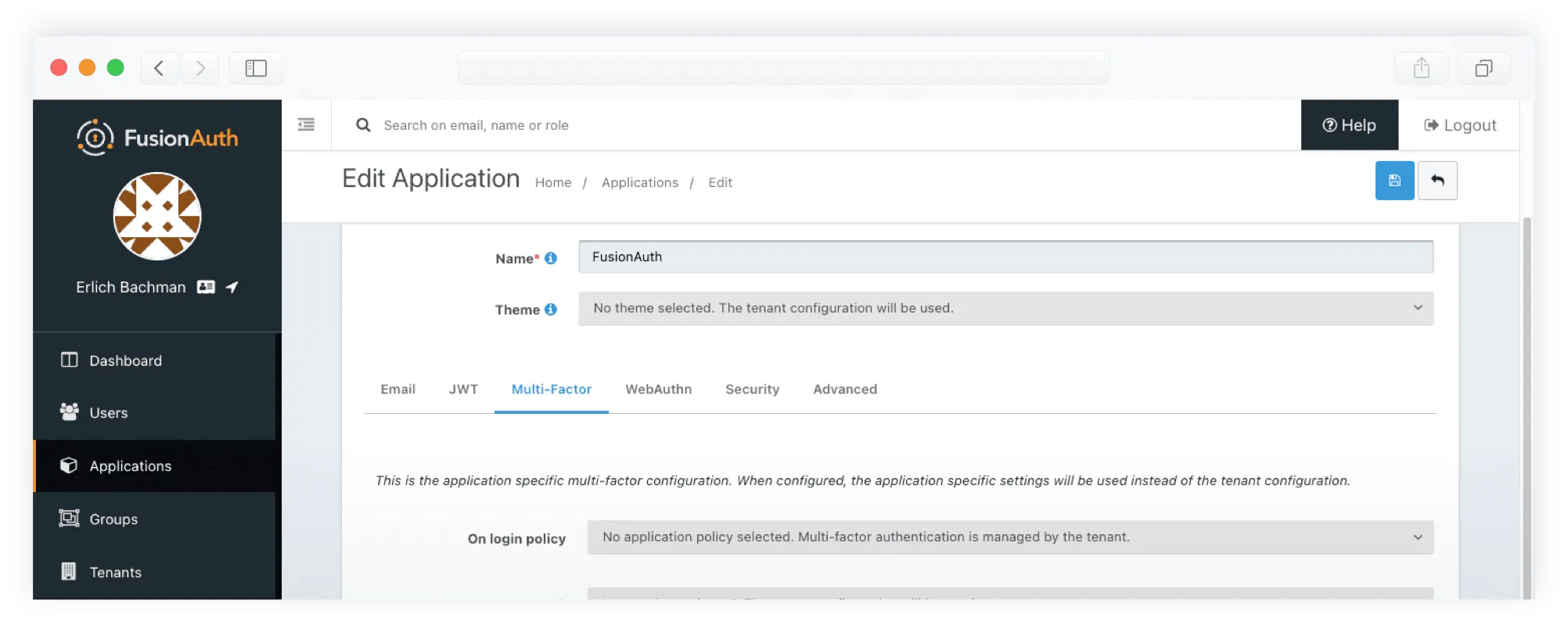
Task: Switch to the Advanced tab
Action: 845,389
